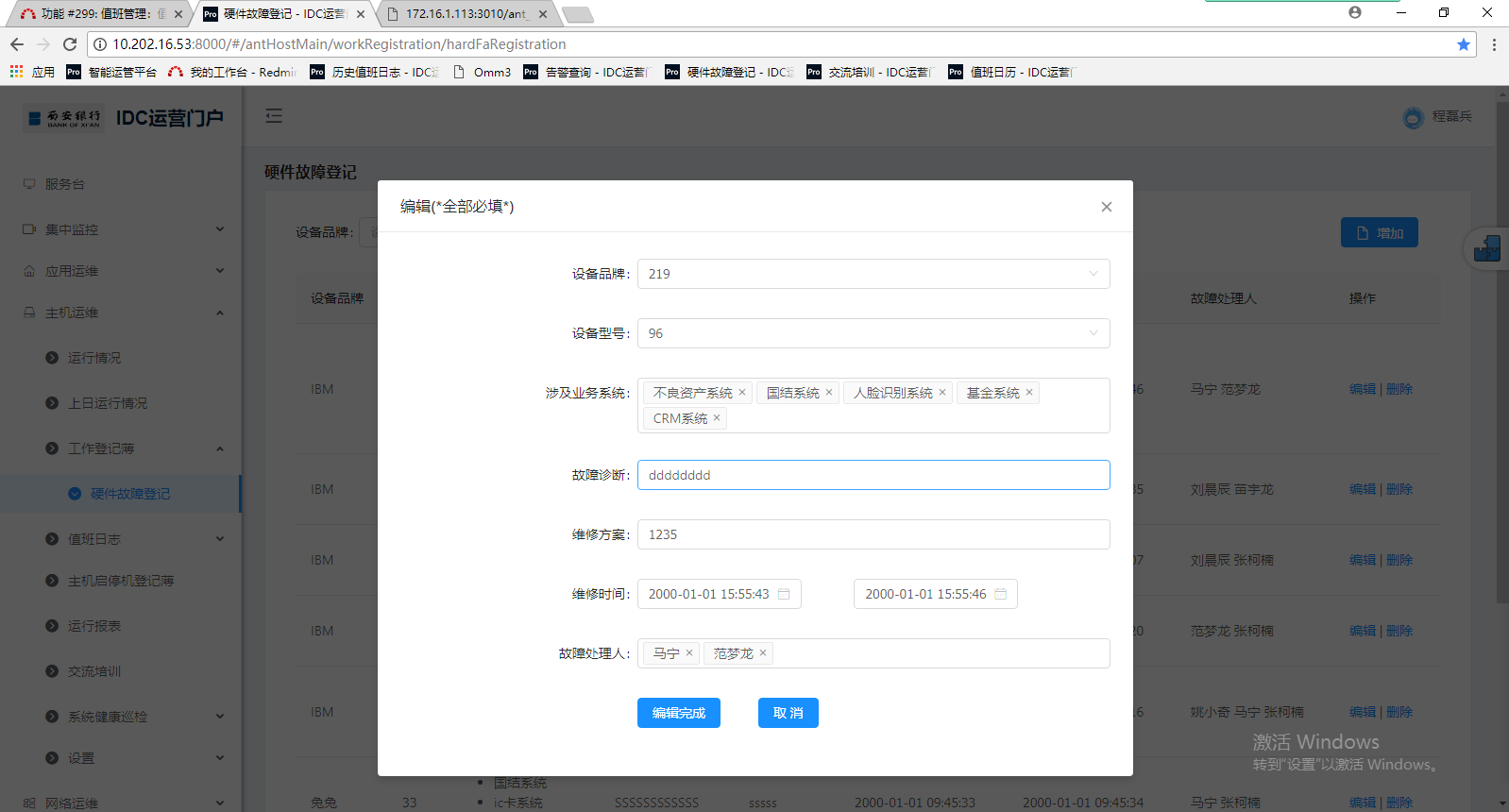
Task: Expand 网络运维 sidebar menu
Action: point(121,804)
